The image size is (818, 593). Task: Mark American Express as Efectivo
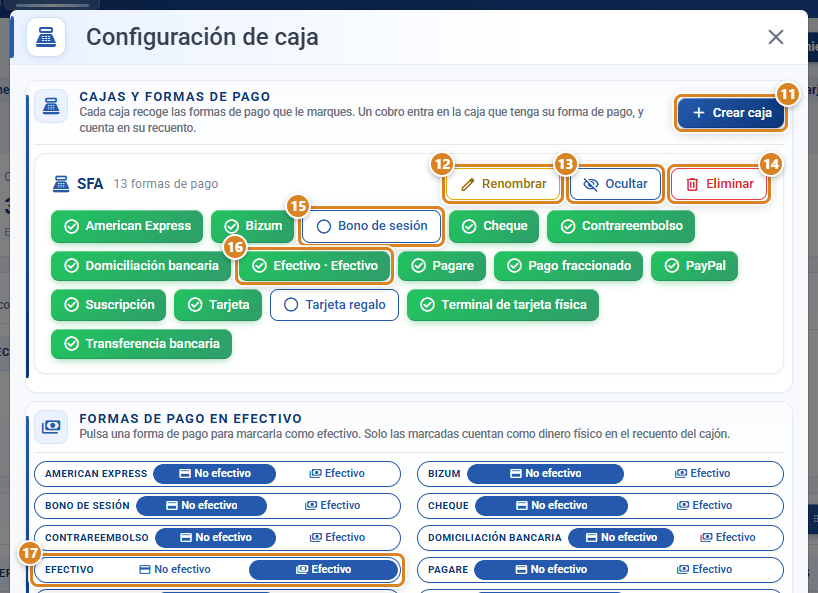point(337,474)
